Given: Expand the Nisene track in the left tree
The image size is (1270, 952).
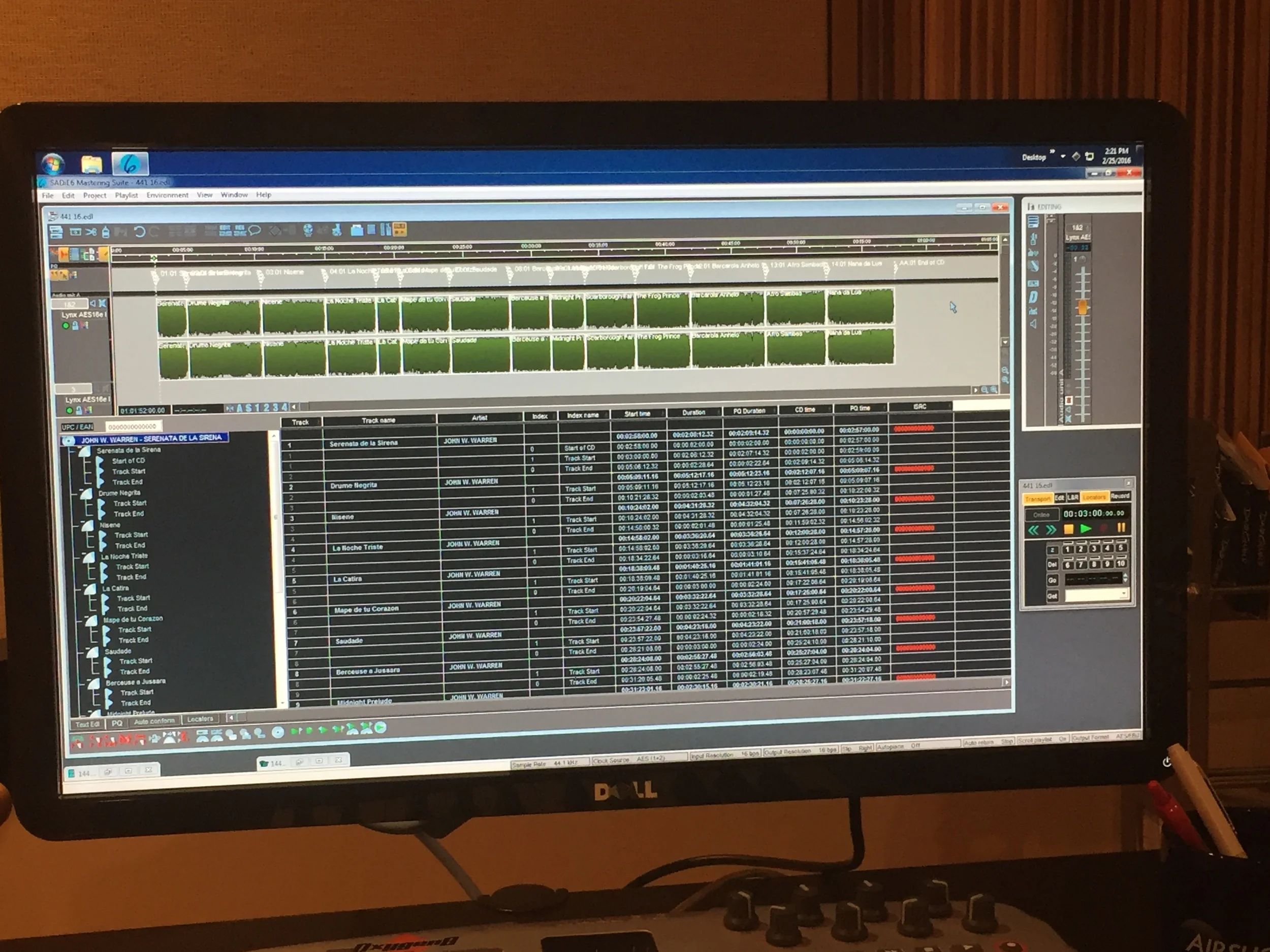Looking at the screenshot, I should (x=83, y=523).
